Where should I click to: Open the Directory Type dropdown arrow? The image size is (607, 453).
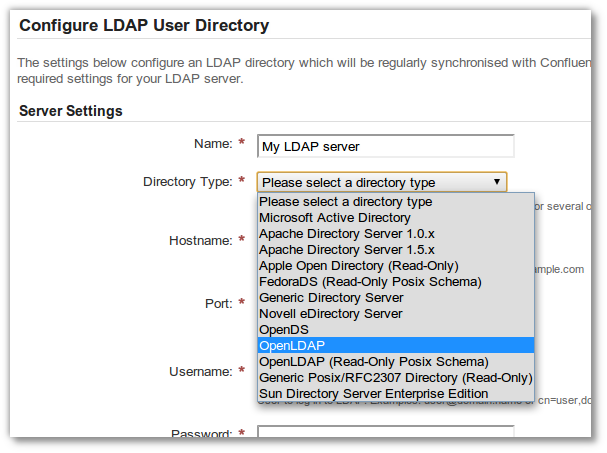pos(496,182)
